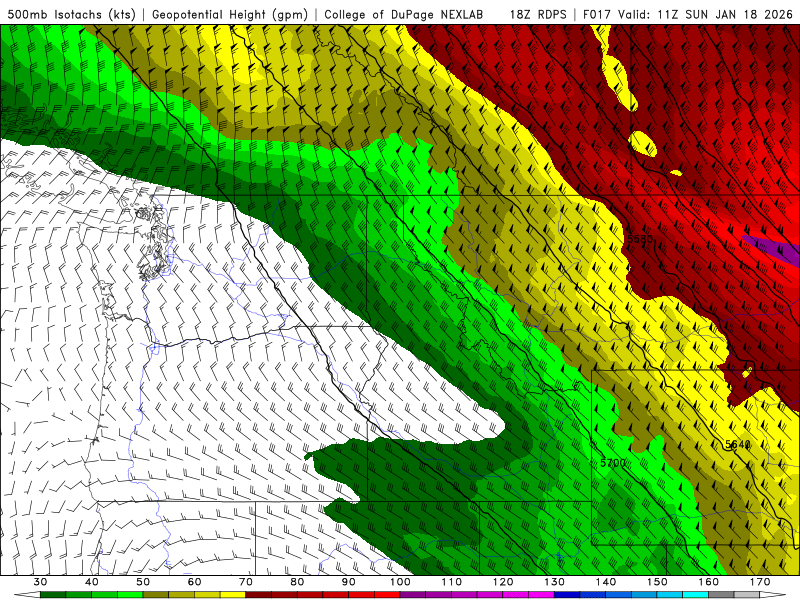Click the 5700 height contour label
The width and height of the screenshot is (800, 600).
click(x=613, y=463)
